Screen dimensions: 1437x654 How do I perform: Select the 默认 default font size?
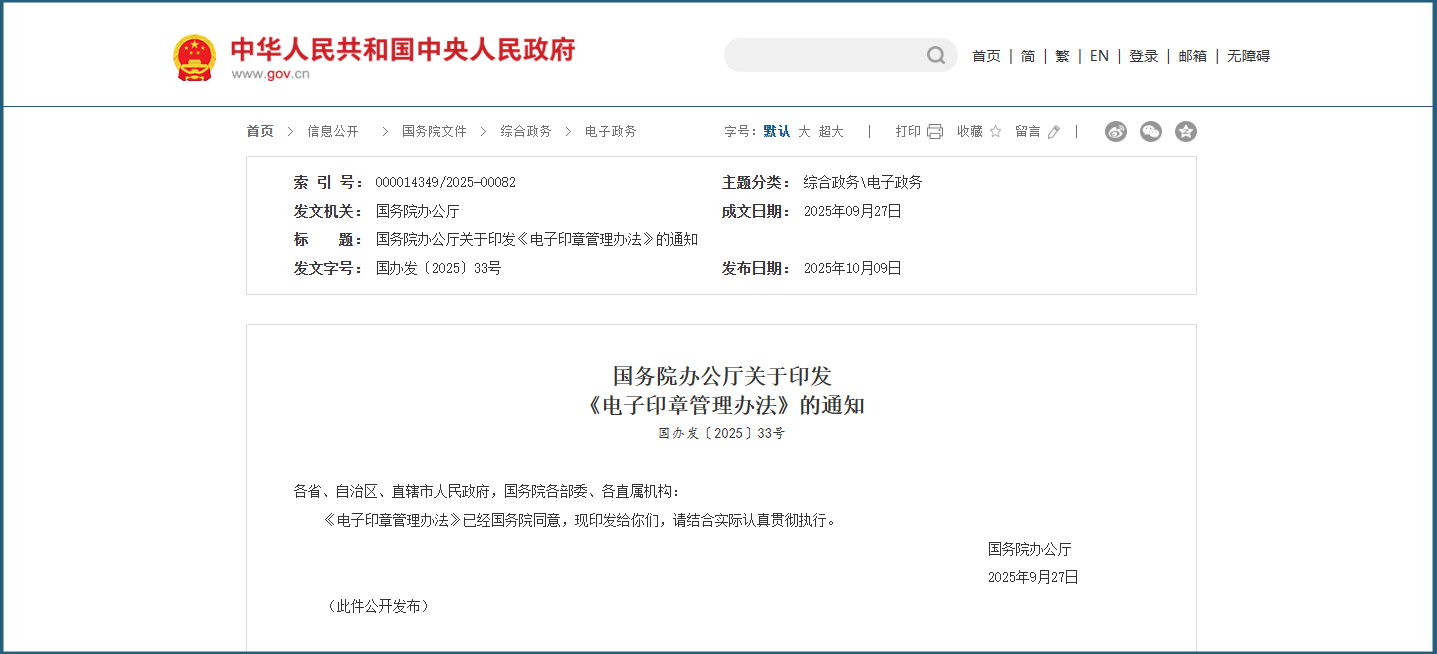(775, 131)
